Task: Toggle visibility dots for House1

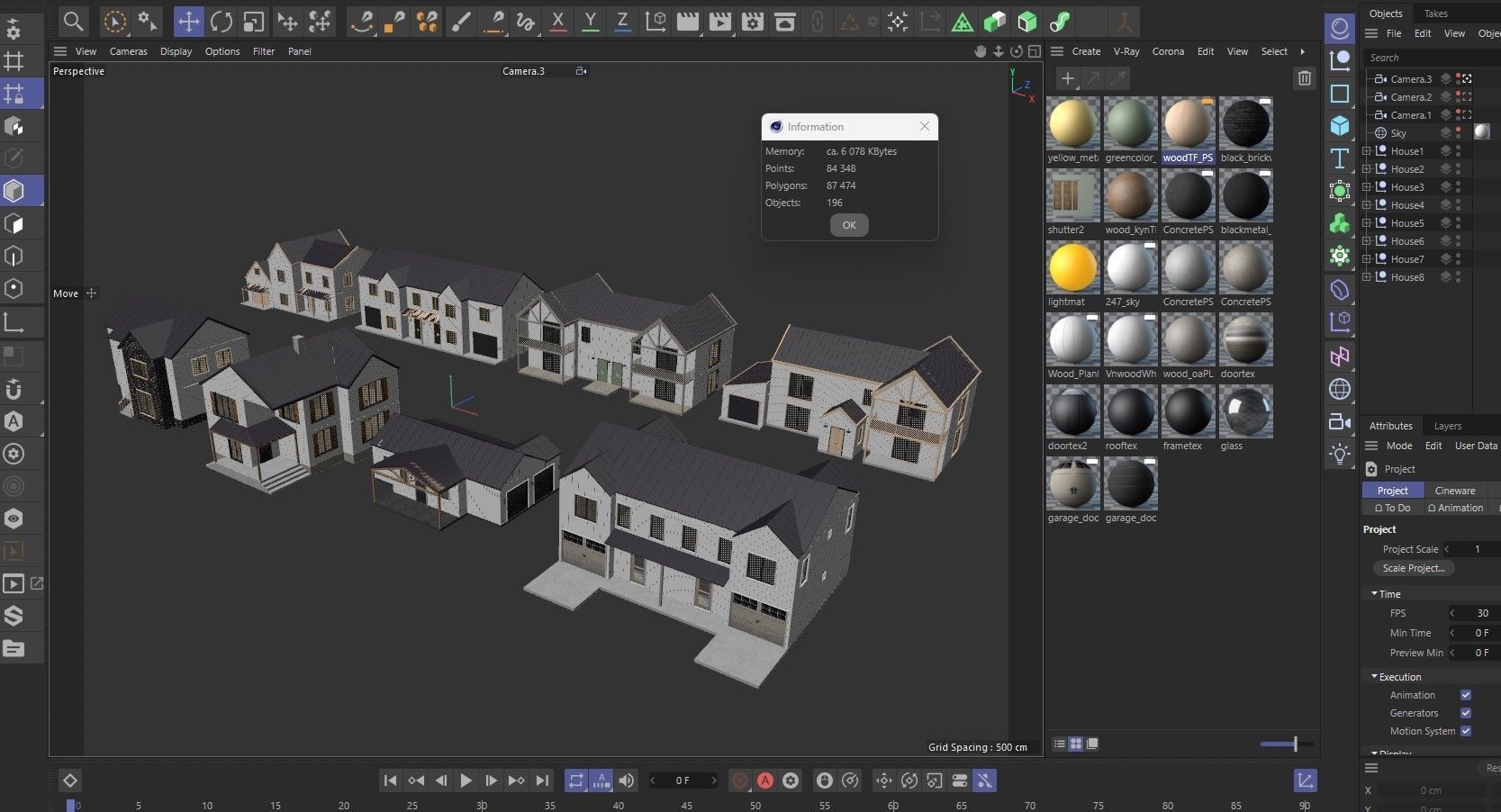Action: click(1459, 151)
